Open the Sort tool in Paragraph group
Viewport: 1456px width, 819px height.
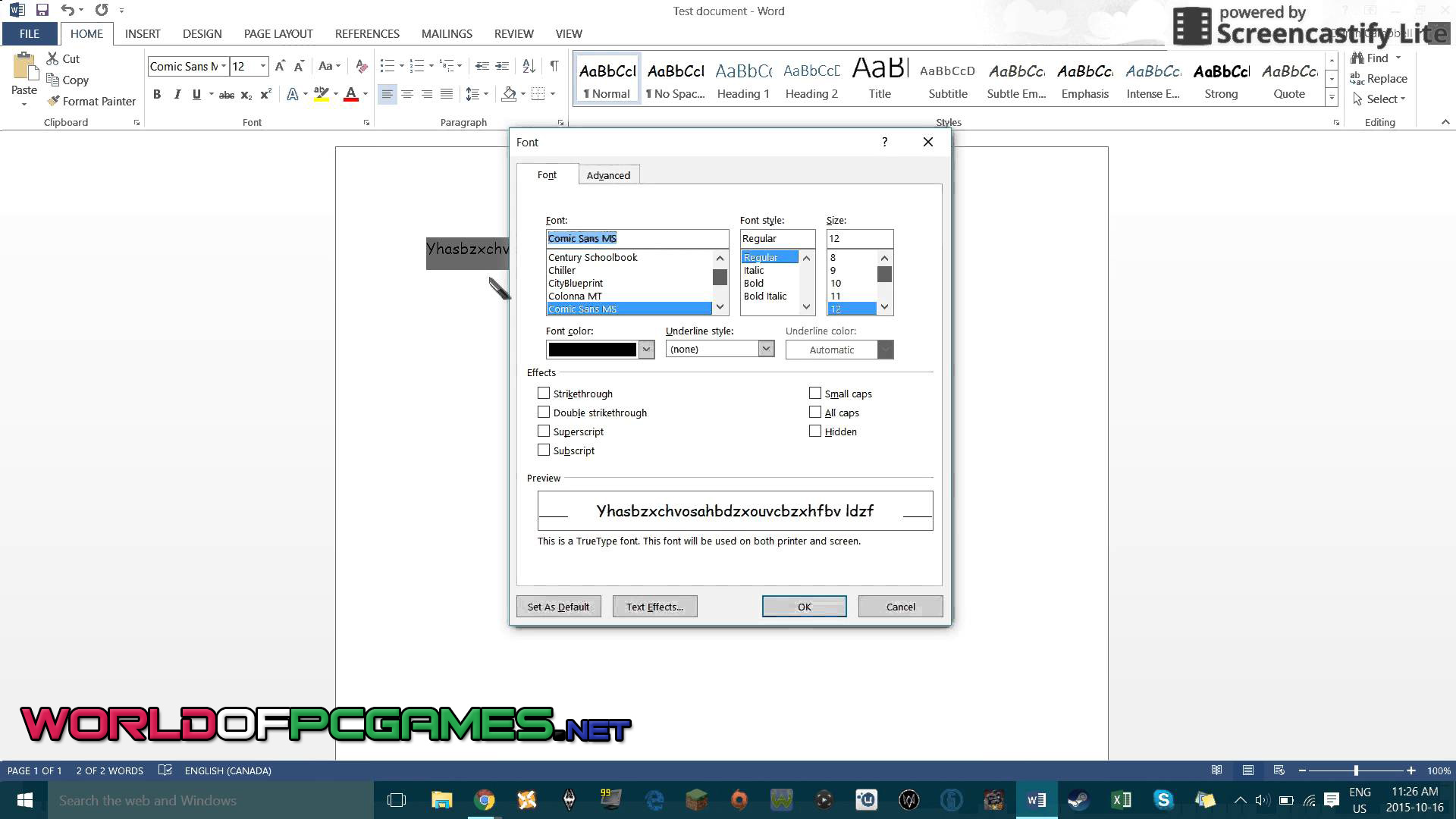click(x=529, y=66)
